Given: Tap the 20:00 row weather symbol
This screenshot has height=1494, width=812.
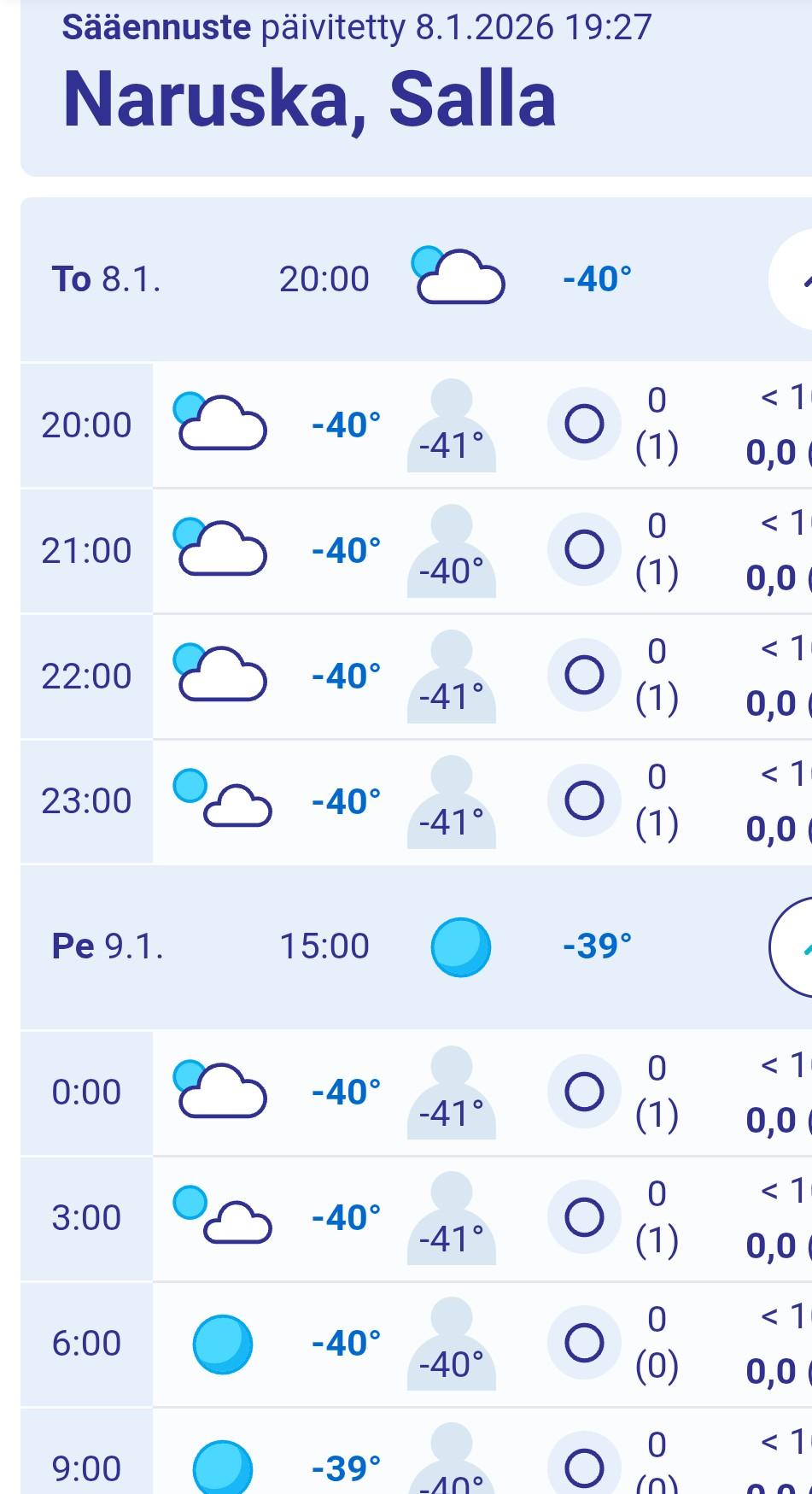Looking at the screenshot, I should pyautogui.click(x=220, y=423).
